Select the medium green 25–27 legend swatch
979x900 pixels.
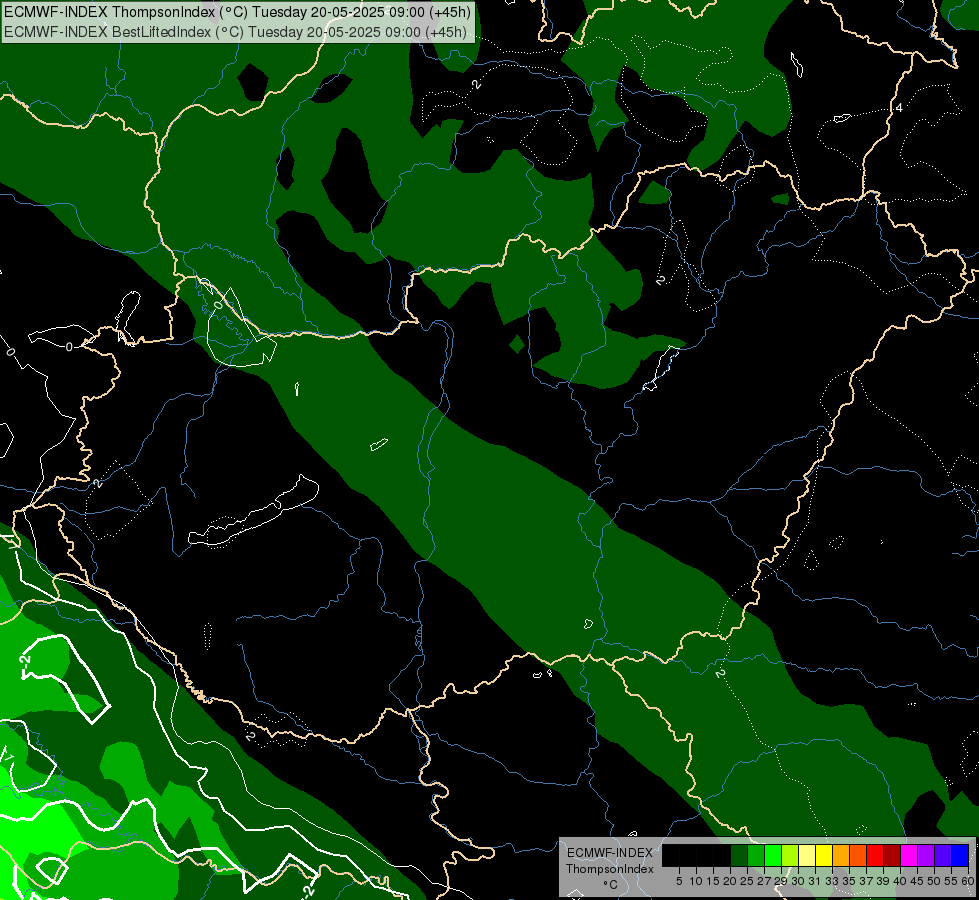(x=756, y=855)
